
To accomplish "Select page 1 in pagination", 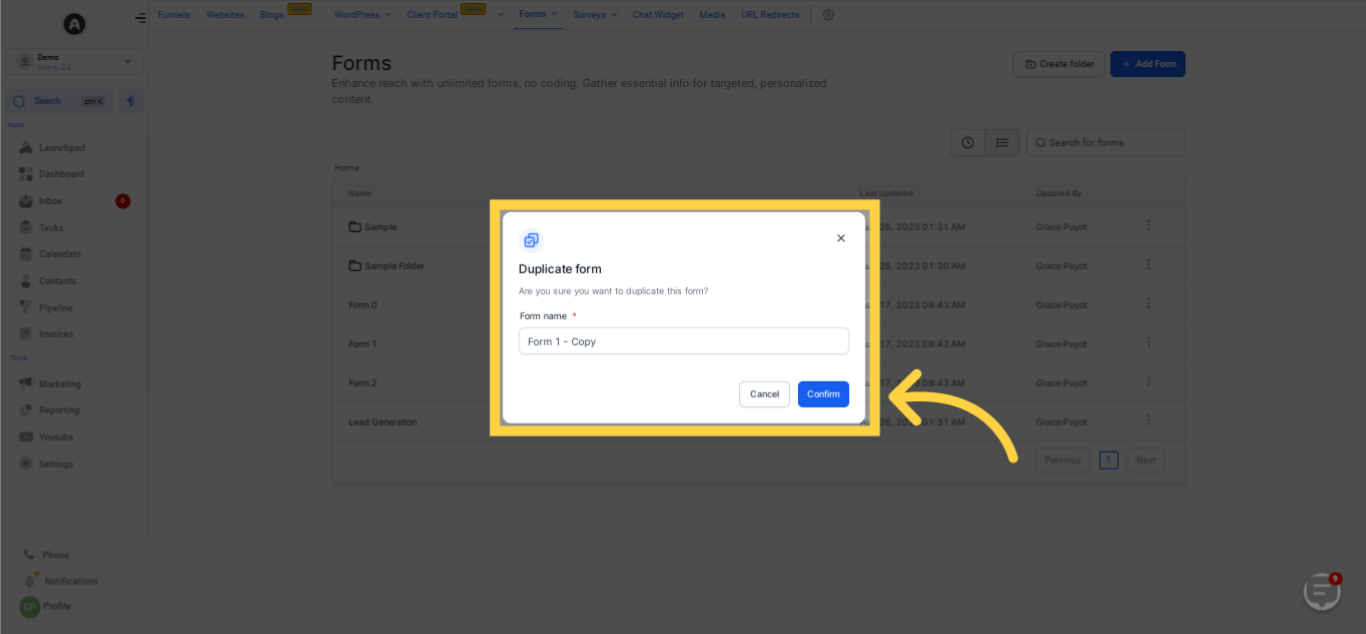I will pyautogui.click(x=1108, y=460).
